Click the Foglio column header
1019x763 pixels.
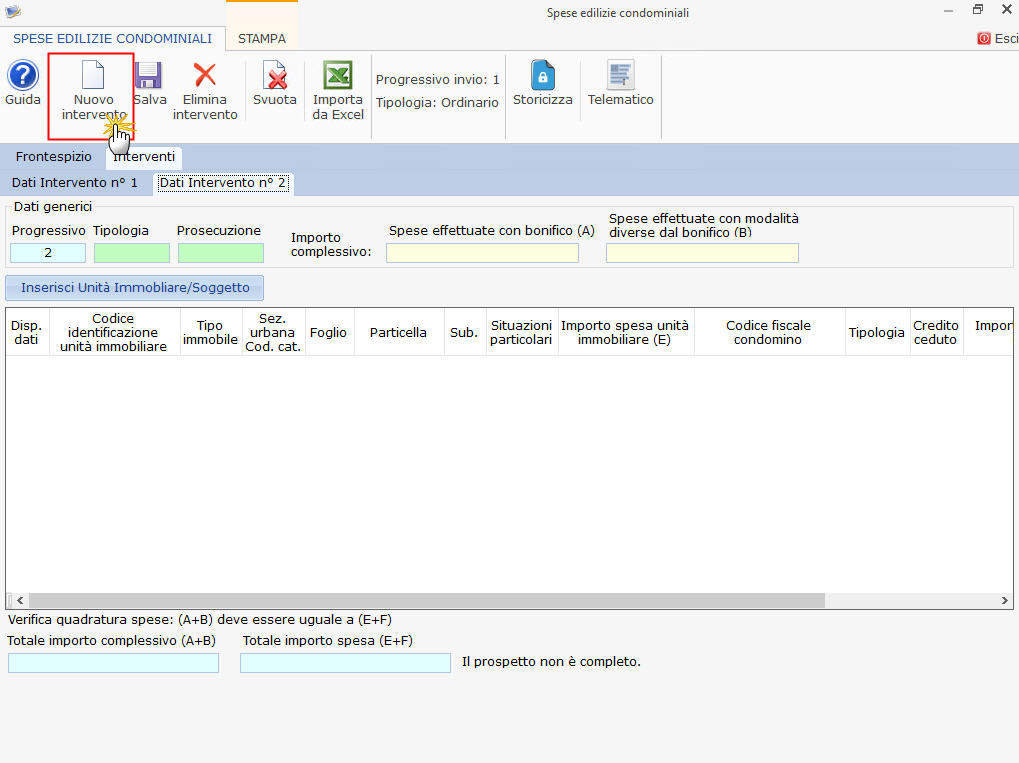click(x=329, y=332)
